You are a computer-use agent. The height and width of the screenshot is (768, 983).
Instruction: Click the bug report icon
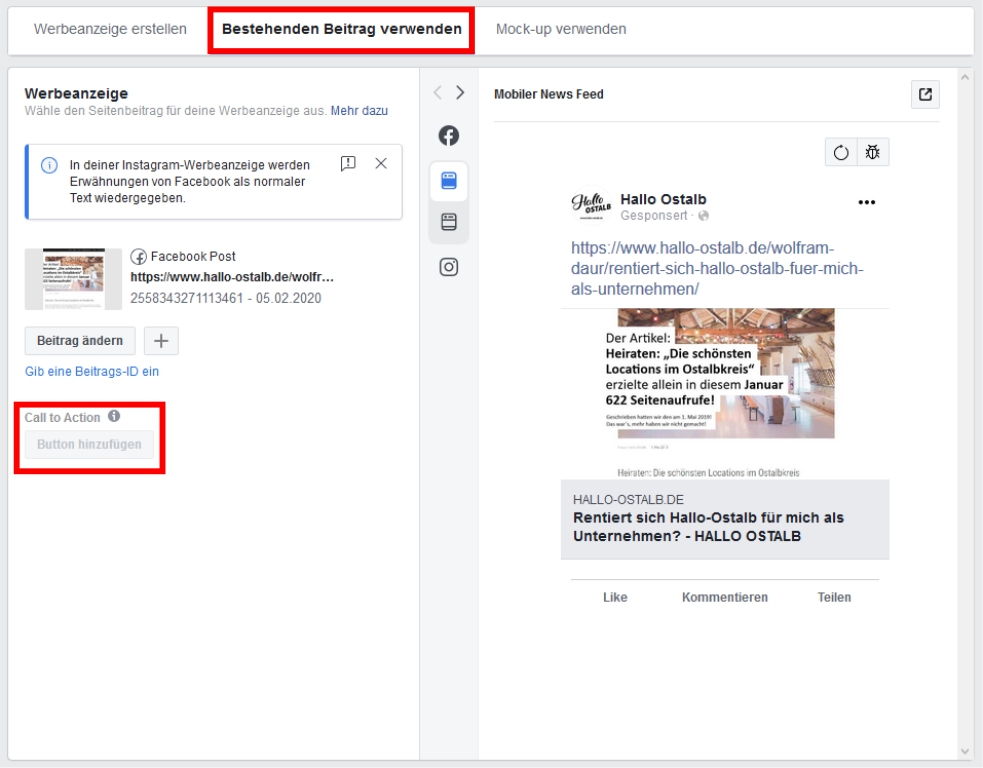(873, 152)
